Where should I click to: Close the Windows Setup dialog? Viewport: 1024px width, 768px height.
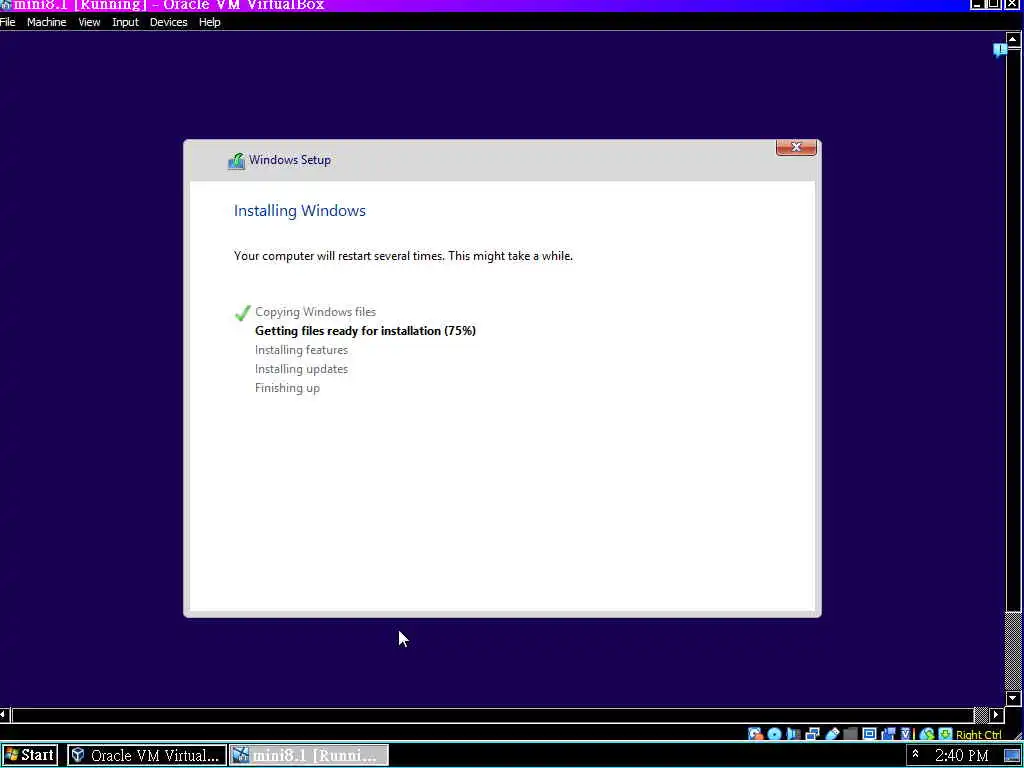pyautogui.click(x=796, y=147)
